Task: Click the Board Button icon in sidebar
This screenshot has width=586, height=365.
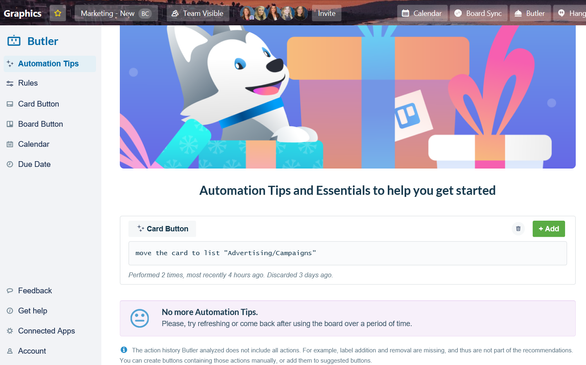Action: click(x=10, y=124)
